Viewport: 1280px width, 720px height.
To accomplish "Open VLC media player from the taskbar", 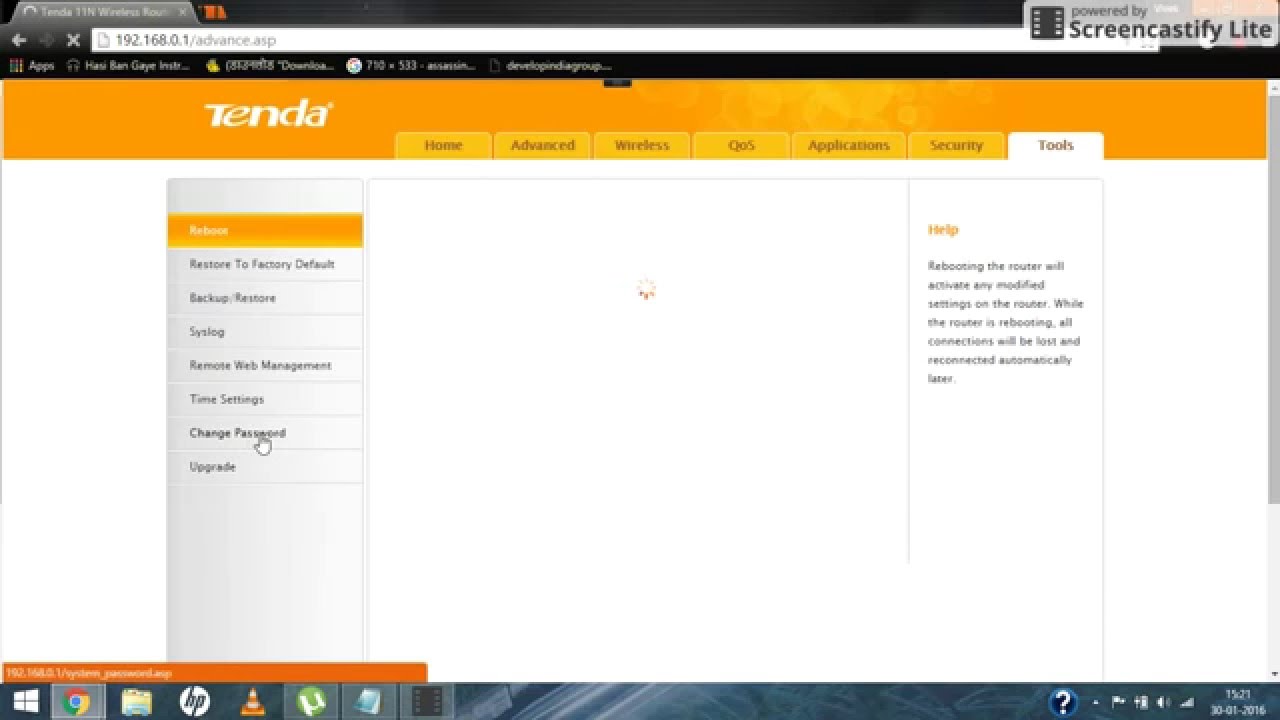I will point(253,702).
